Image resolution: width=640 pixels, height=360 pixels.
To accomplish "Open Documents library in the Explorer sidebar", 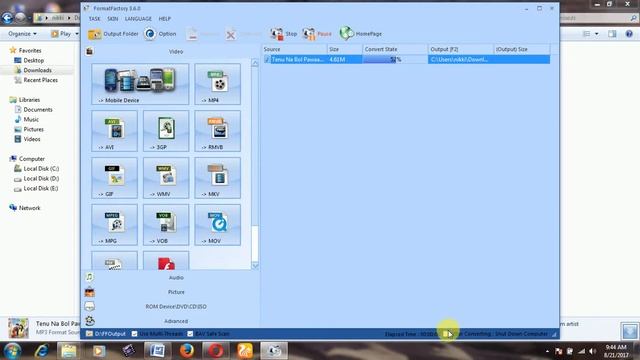I will pos(38,109).
